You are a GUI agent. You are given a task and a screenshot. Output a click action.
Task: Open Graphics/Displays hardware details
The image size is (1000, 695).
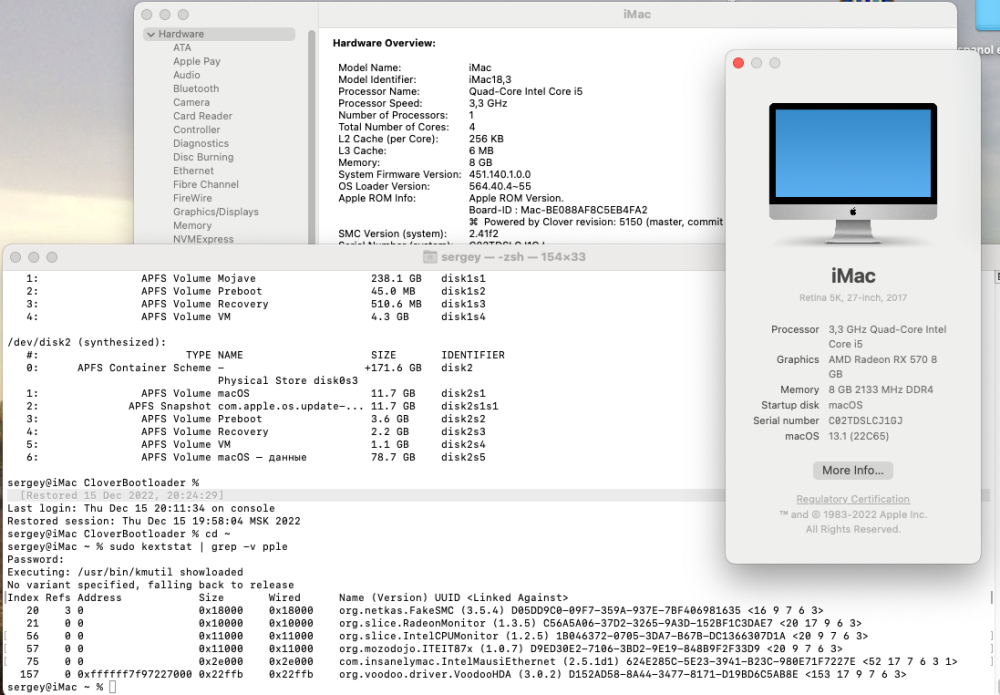pyautogui.click(x=216, y=212)
